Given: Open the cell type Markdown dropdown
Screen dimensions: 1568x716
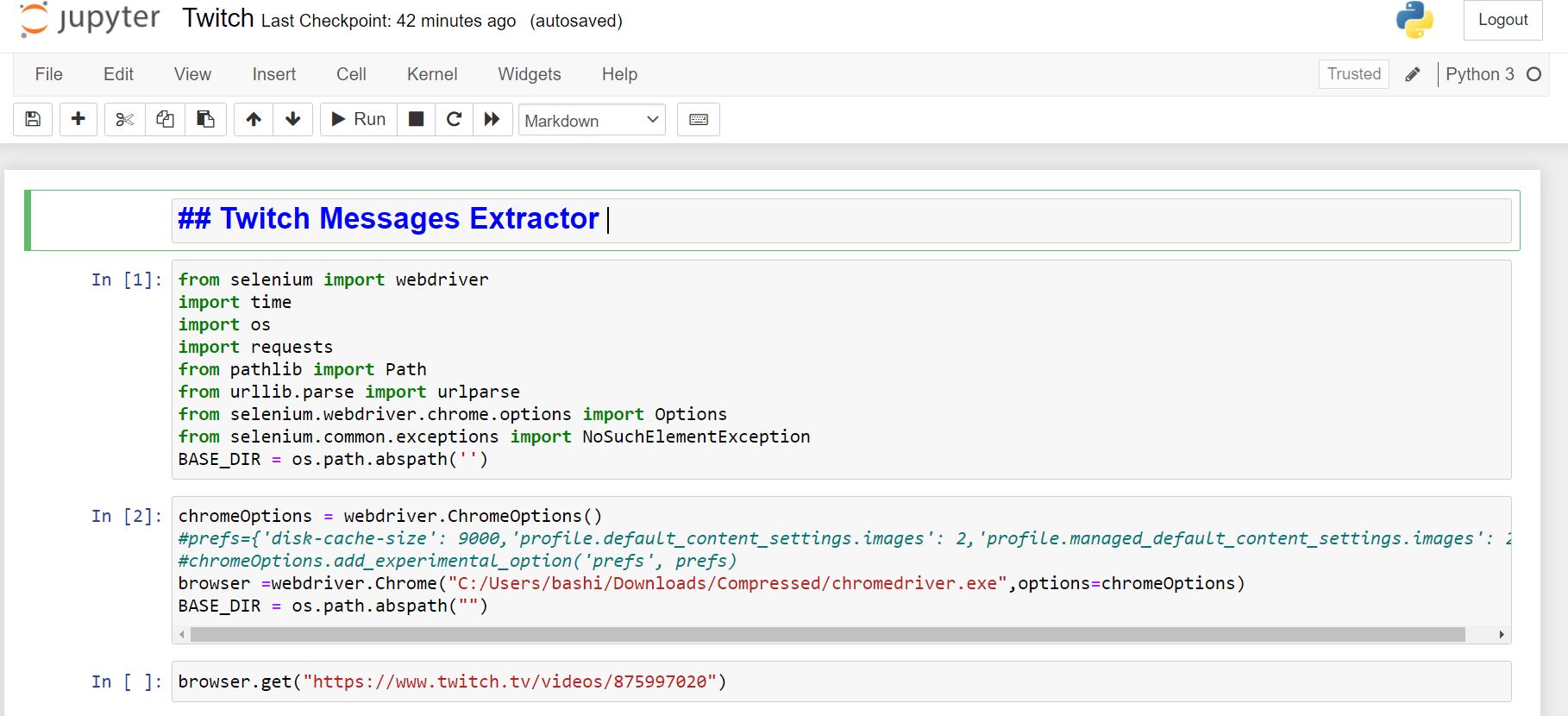Looking at the screenshot, I should tap(592, 120).
